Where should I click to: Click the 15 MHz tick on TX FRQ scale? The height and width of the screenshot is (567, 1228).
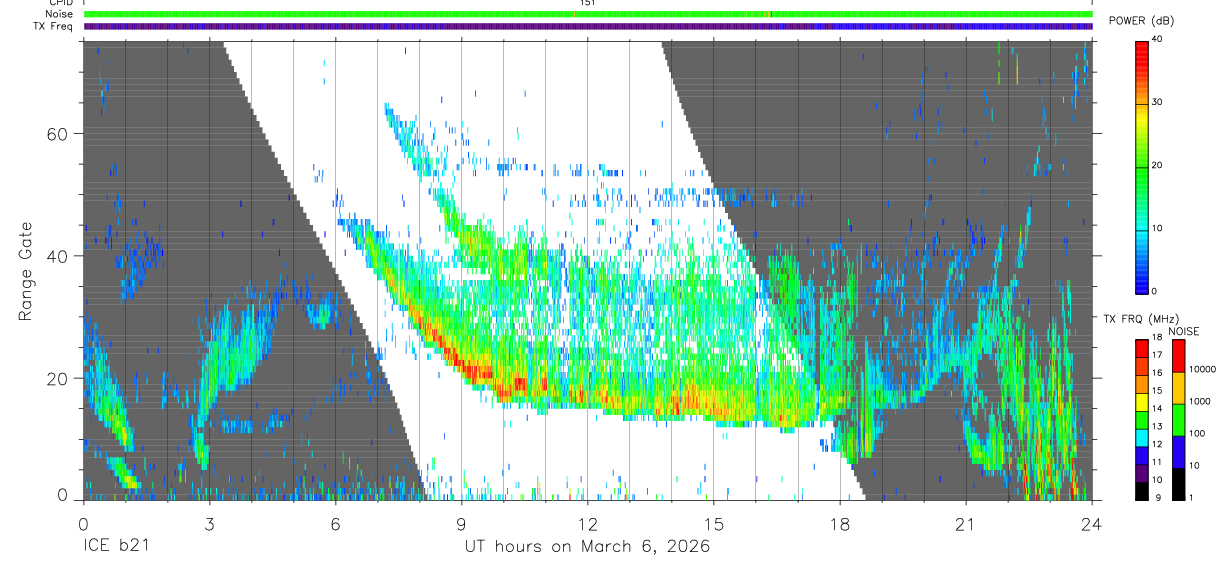(1158, 390)
